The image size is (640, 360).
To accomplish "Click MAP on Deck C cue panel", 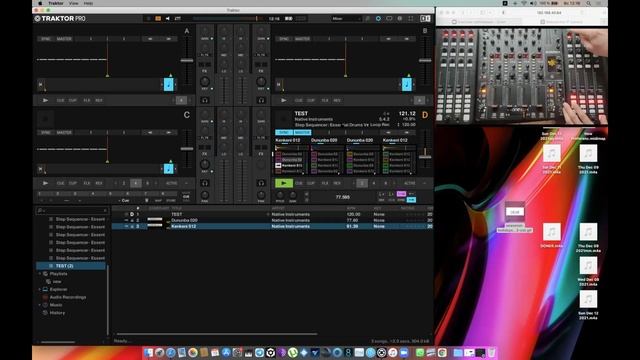I will click(x=158, y=200).
